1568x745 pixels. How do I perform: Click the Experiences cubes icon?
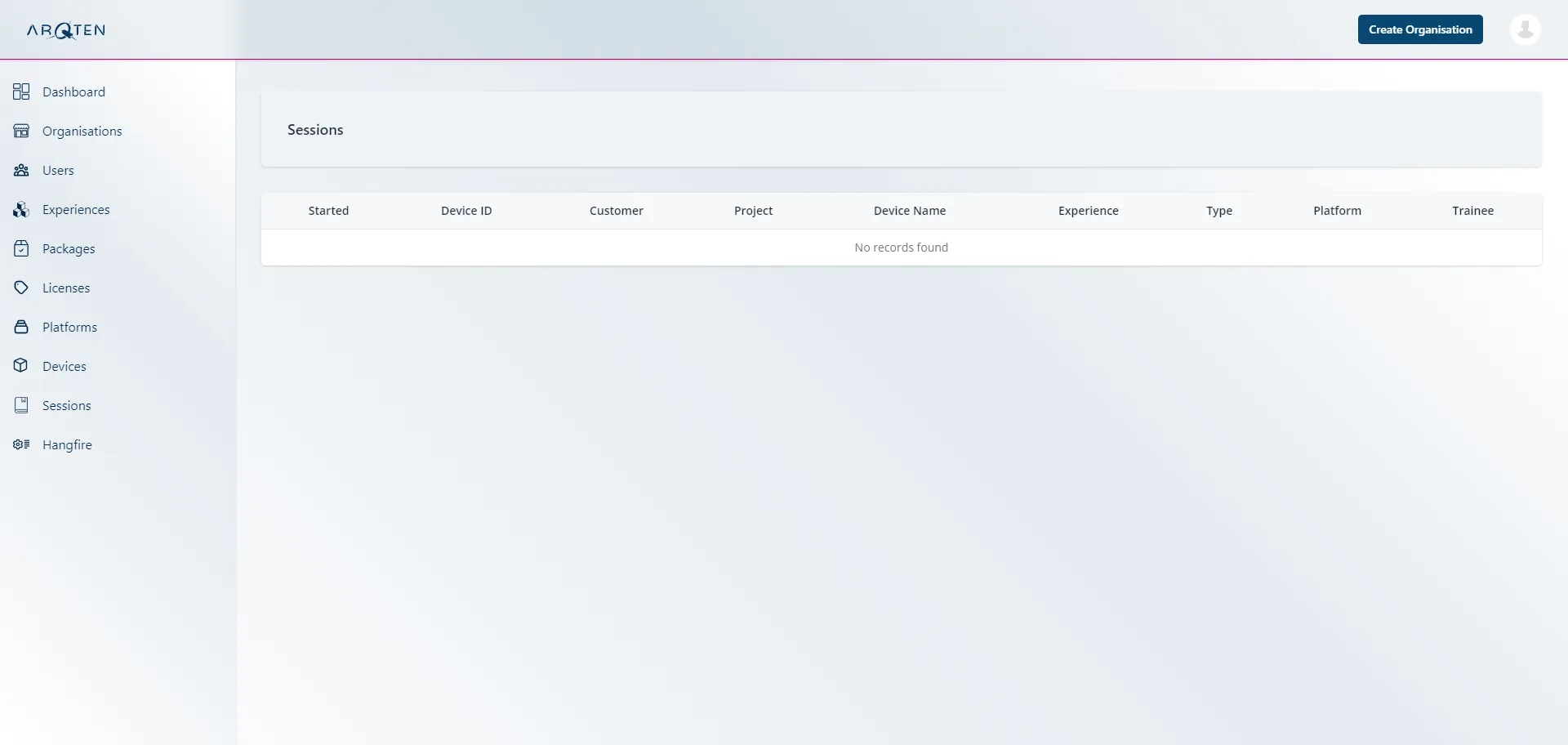click(x=21, y=209)
